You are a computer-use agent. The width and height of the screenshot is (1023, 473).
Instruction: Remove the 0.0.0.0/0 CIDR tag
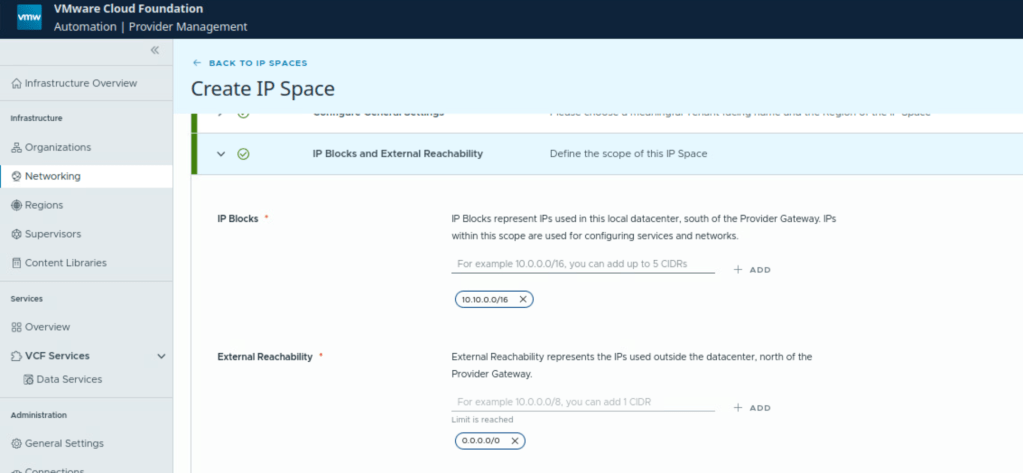(x=515, y=441)
